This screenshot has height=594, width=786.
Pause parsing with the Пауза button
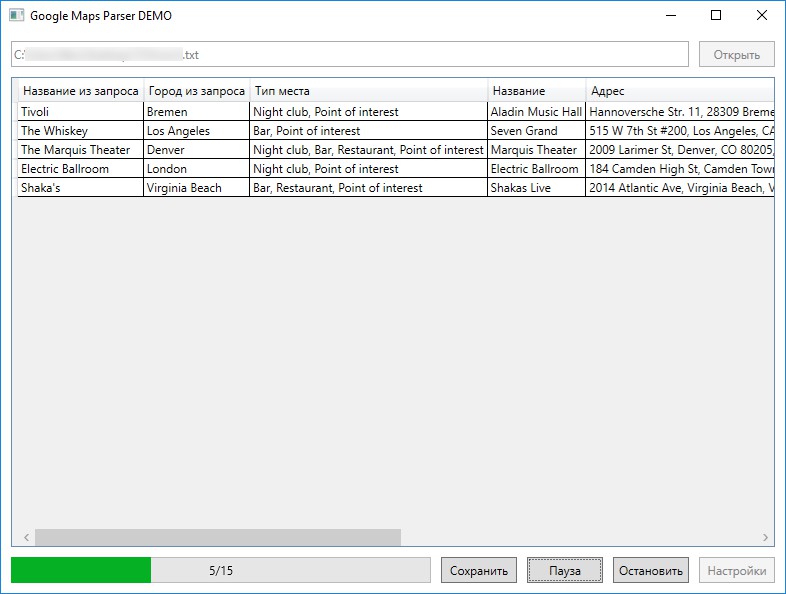[564, 570]
